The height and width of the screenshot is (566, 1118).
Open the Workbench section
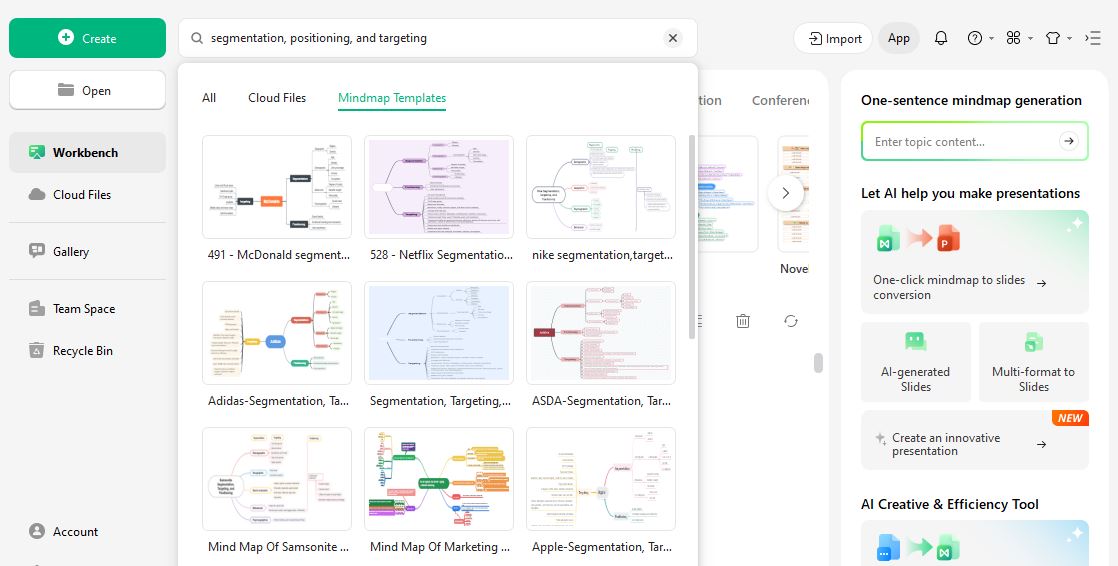(x=87, y=153)
